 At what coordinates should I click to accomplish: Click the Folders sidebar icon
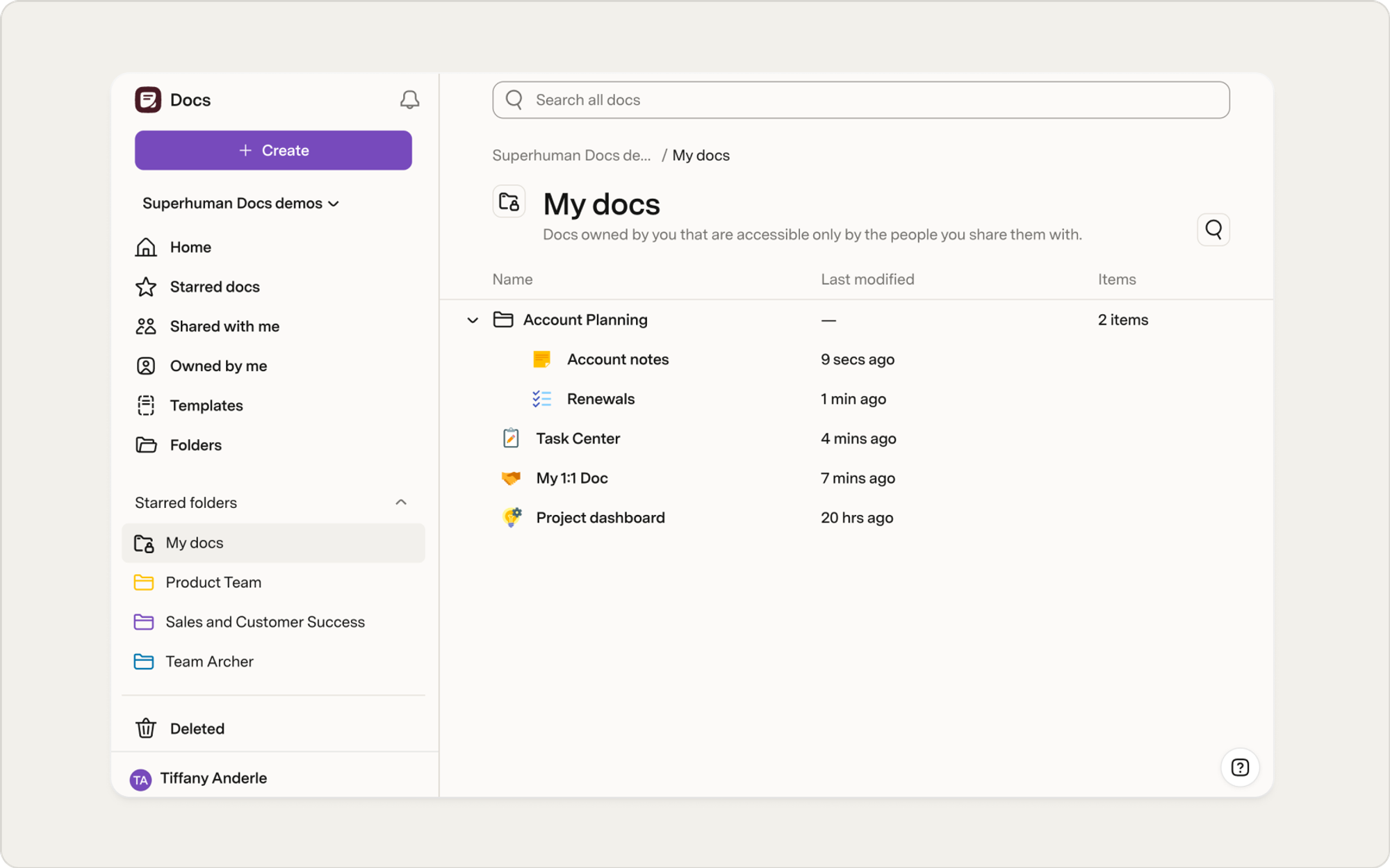click(146, 445)
